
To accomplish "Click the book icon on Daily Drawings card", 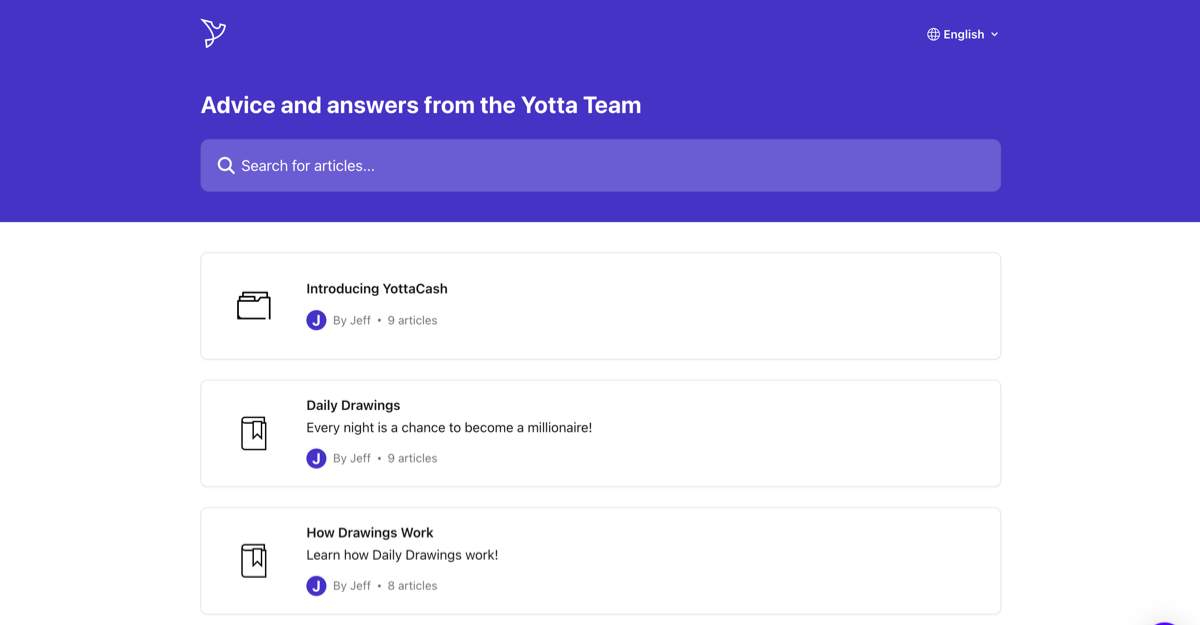I will click(254, 433).
